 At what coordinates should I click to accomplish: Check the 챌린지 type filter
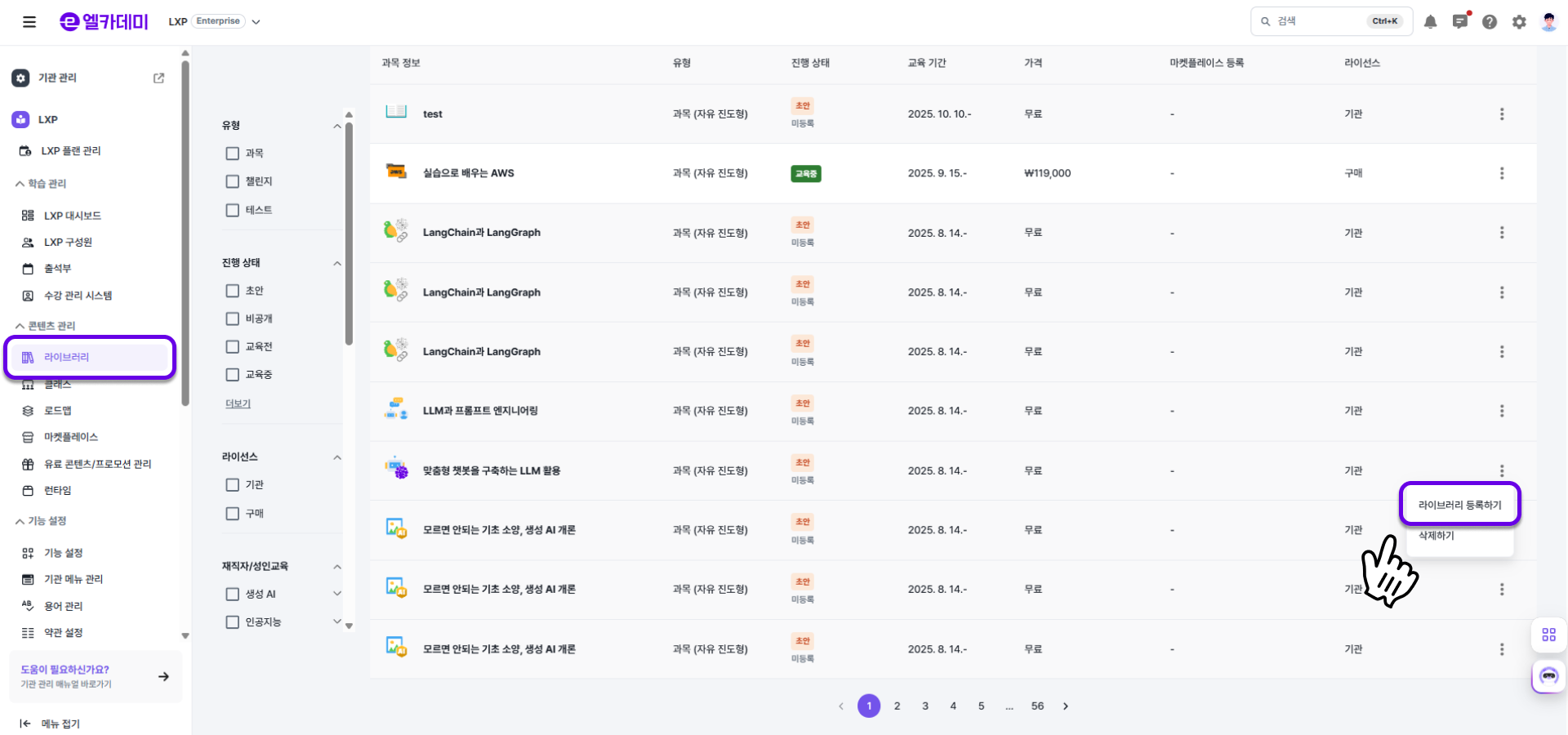(233, 181)
